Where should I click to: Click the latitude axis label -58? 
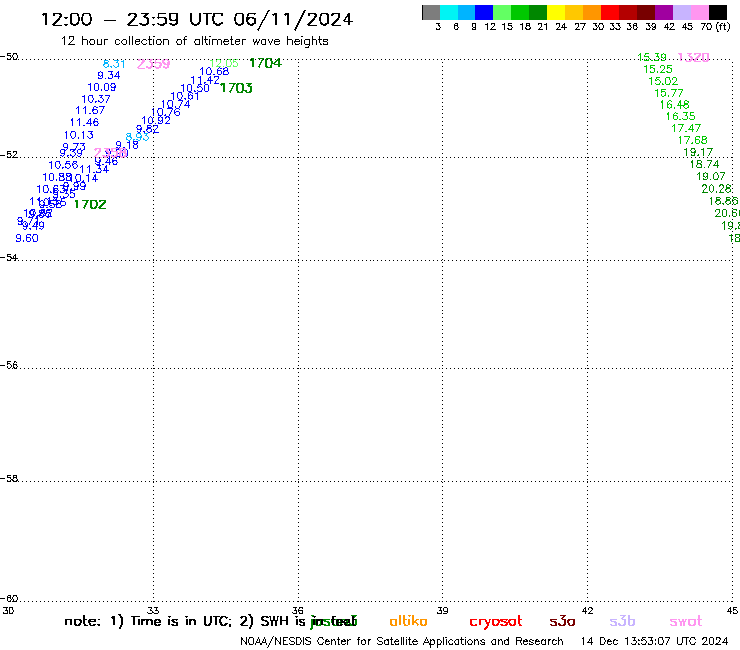[9, 479]
